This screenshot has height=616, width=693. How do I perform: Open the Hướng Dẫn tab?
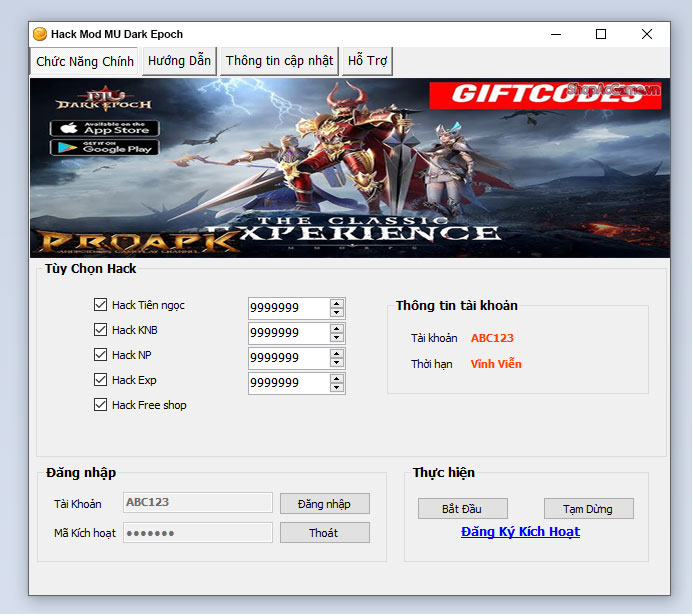point(179,61)
